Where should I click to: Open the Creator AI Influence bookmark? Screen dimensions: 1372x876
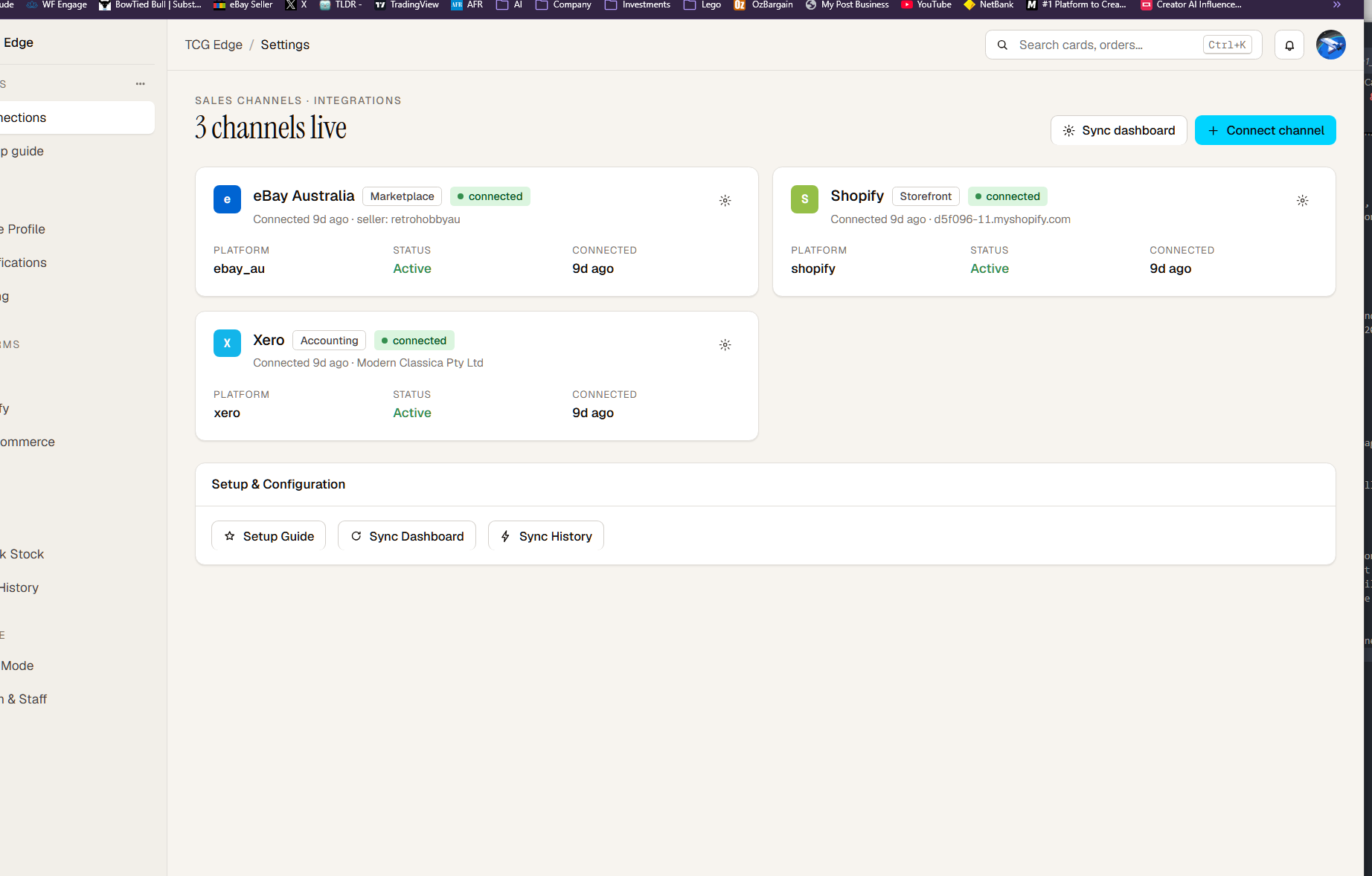point(1191,4)
